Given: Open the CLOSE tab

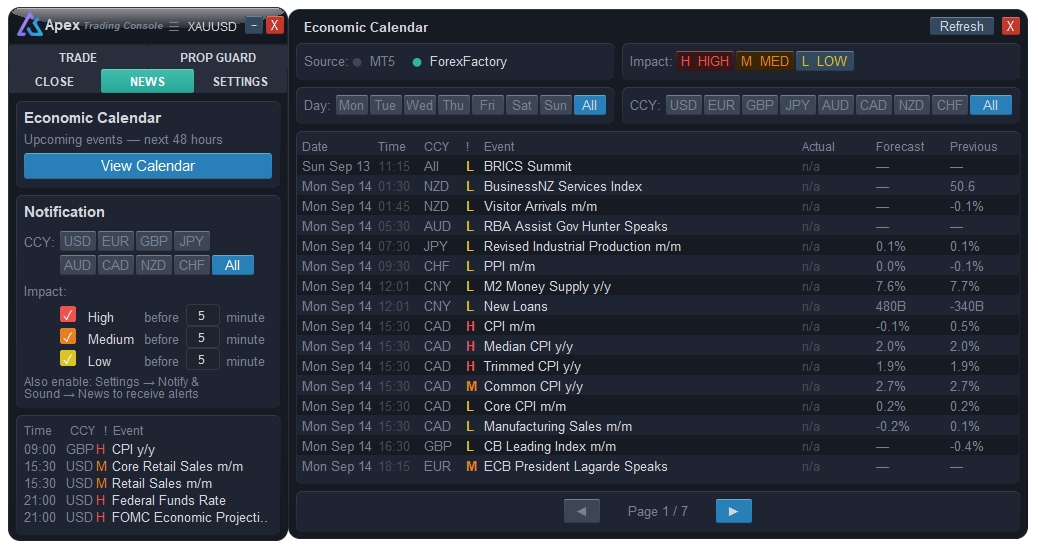Looking at the screenshot, I should point(54,81).
